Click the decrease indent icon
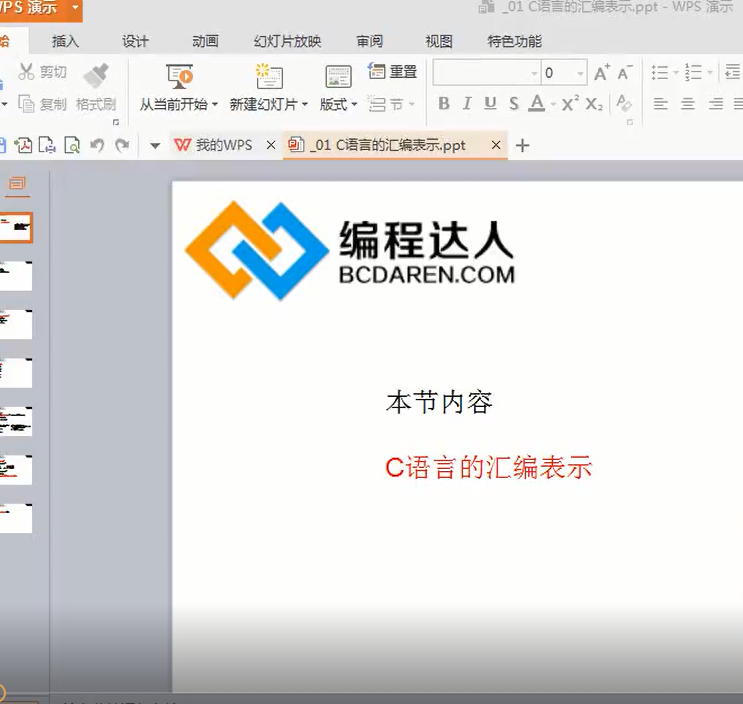743x704 pixels. [x=733, y=72]
